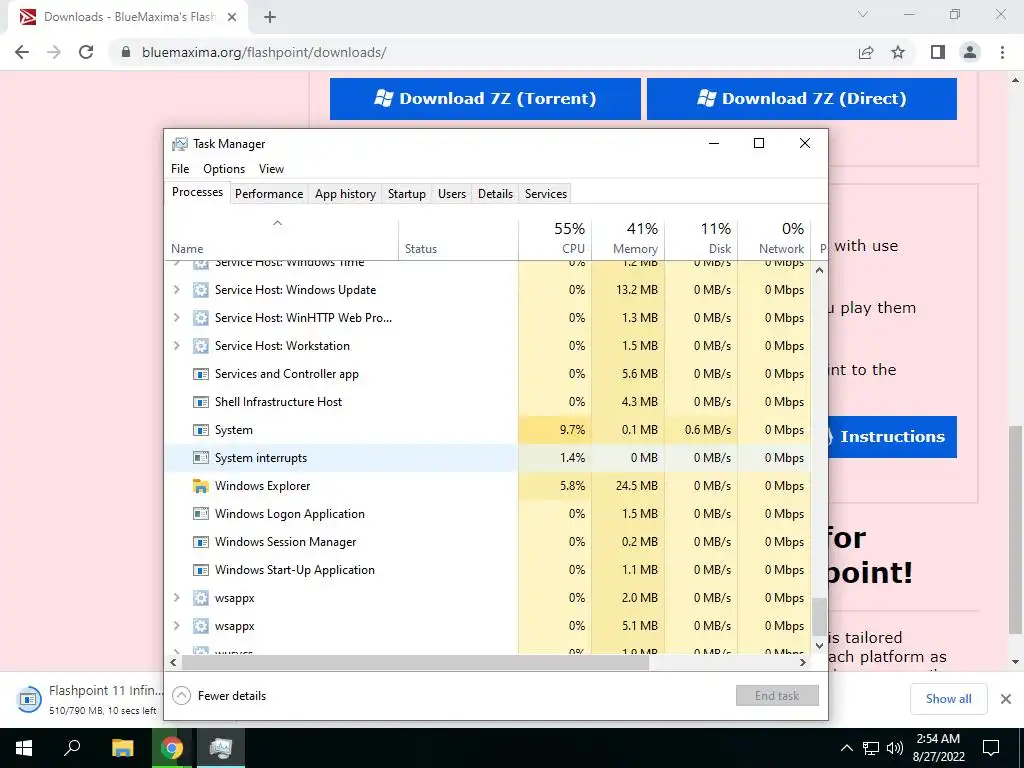Click the System interrupts process icon
Image resolution: width=1024 pixels, height=768 pixels.
200,458
